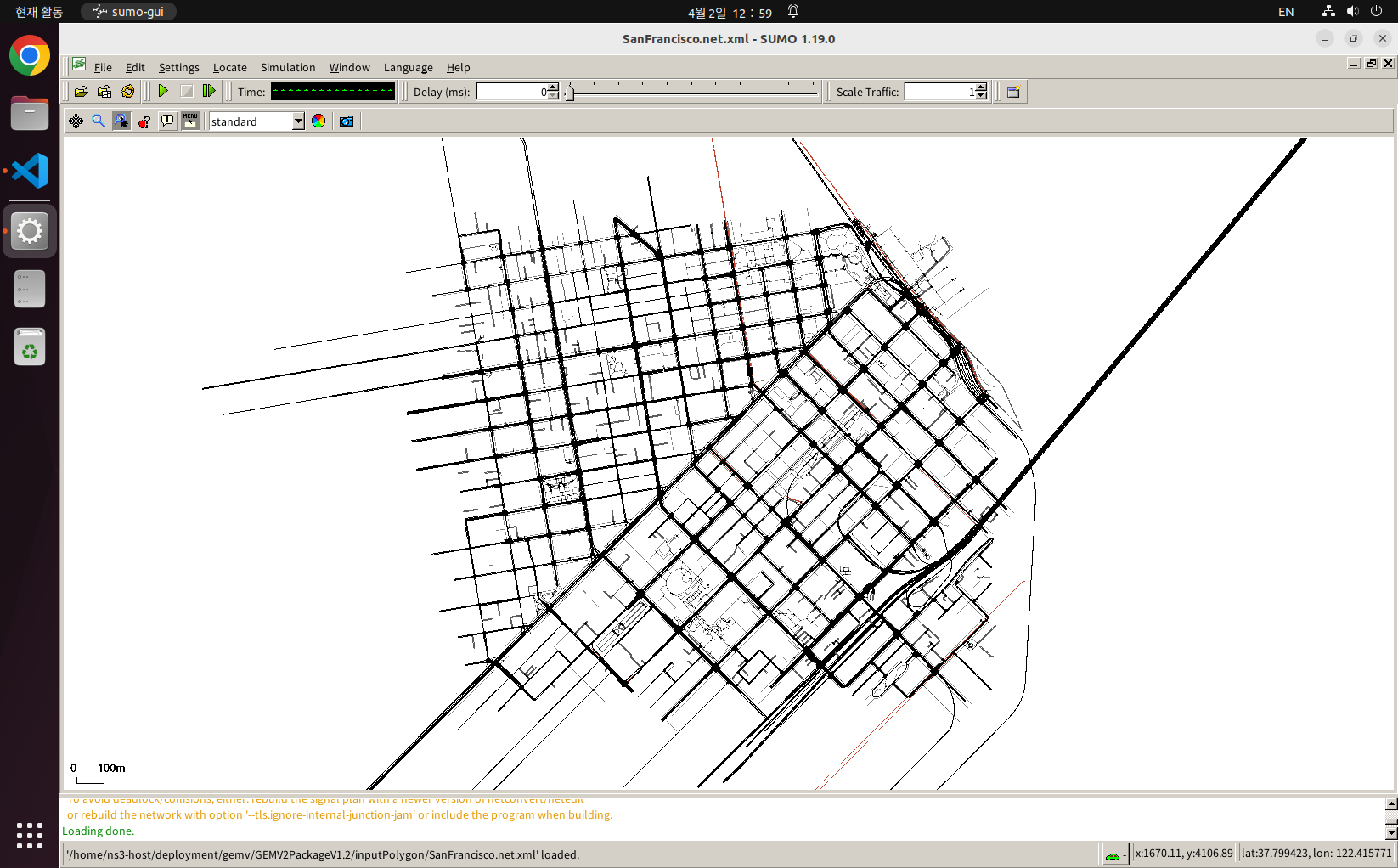The height and width of the screenshot is (868, 1398).
Task: Click the 'Loading done.' log message
Action: click(98, 831)
